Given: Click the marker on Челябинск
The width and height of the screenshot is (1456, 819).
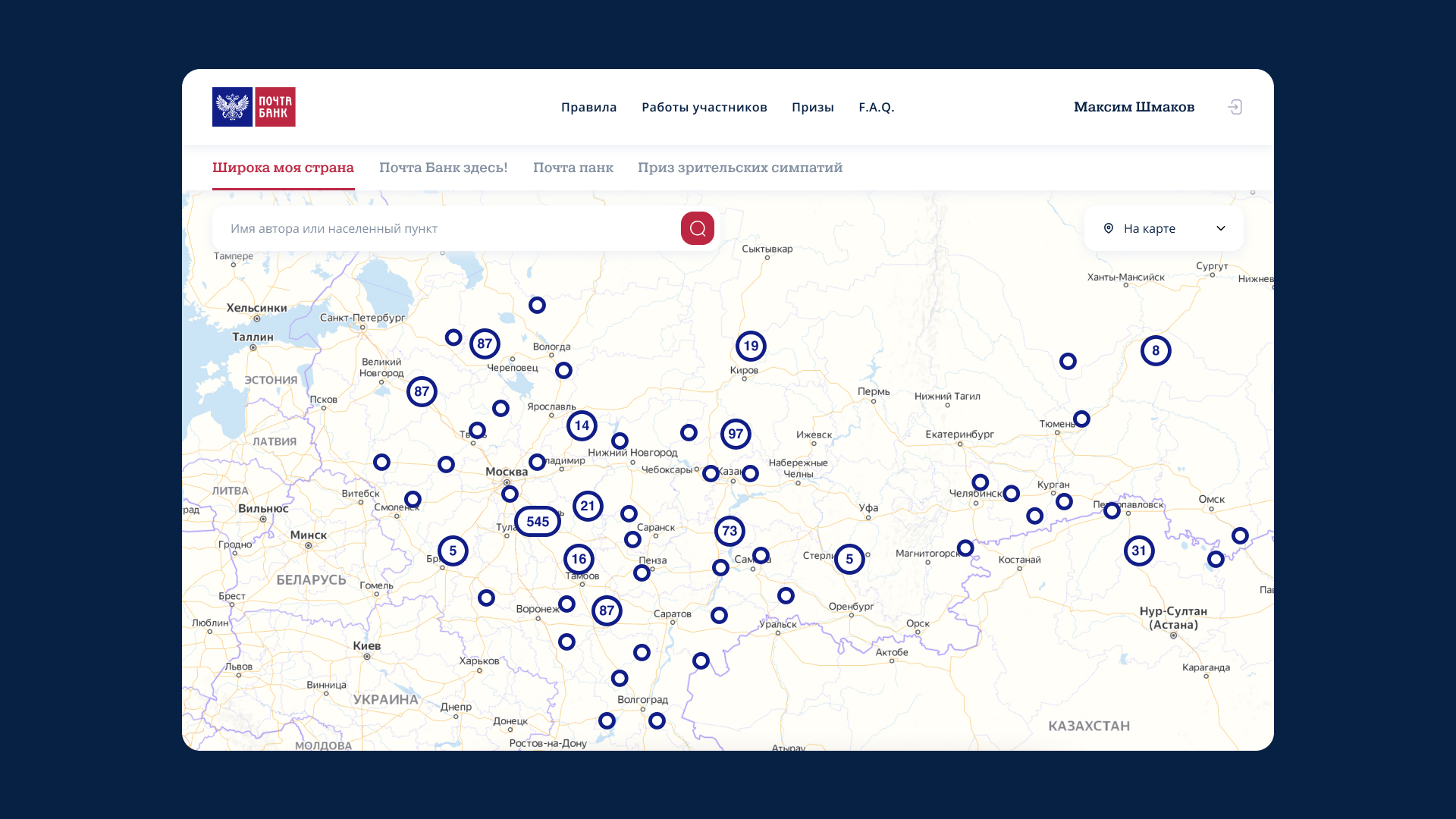Looking at the screenshot, I should point(980,482).
